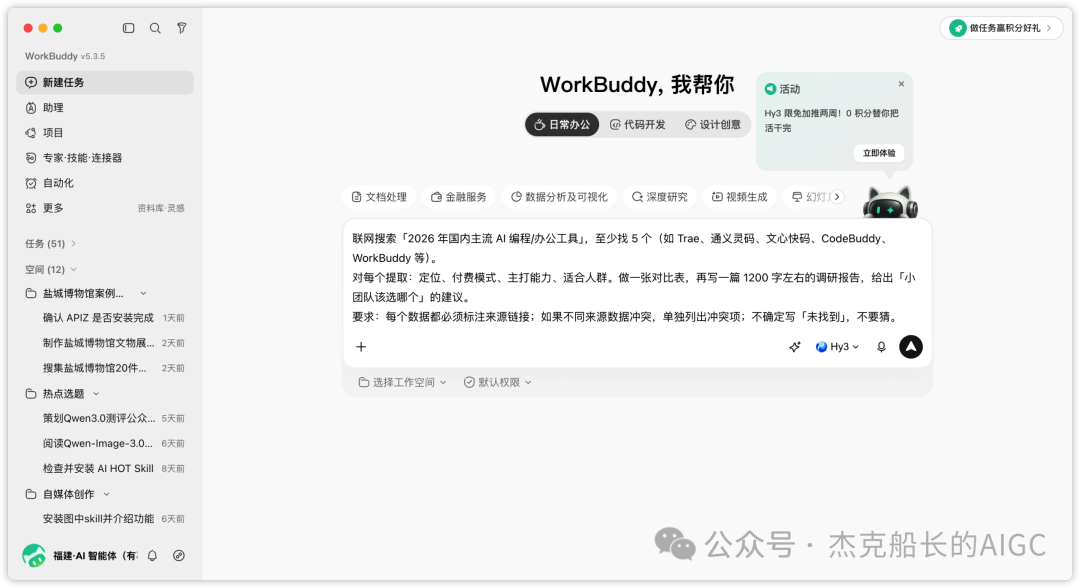Click the green 活动 megaphone icon
This screenshot has width=1080, height=588.
pos(771,89)
